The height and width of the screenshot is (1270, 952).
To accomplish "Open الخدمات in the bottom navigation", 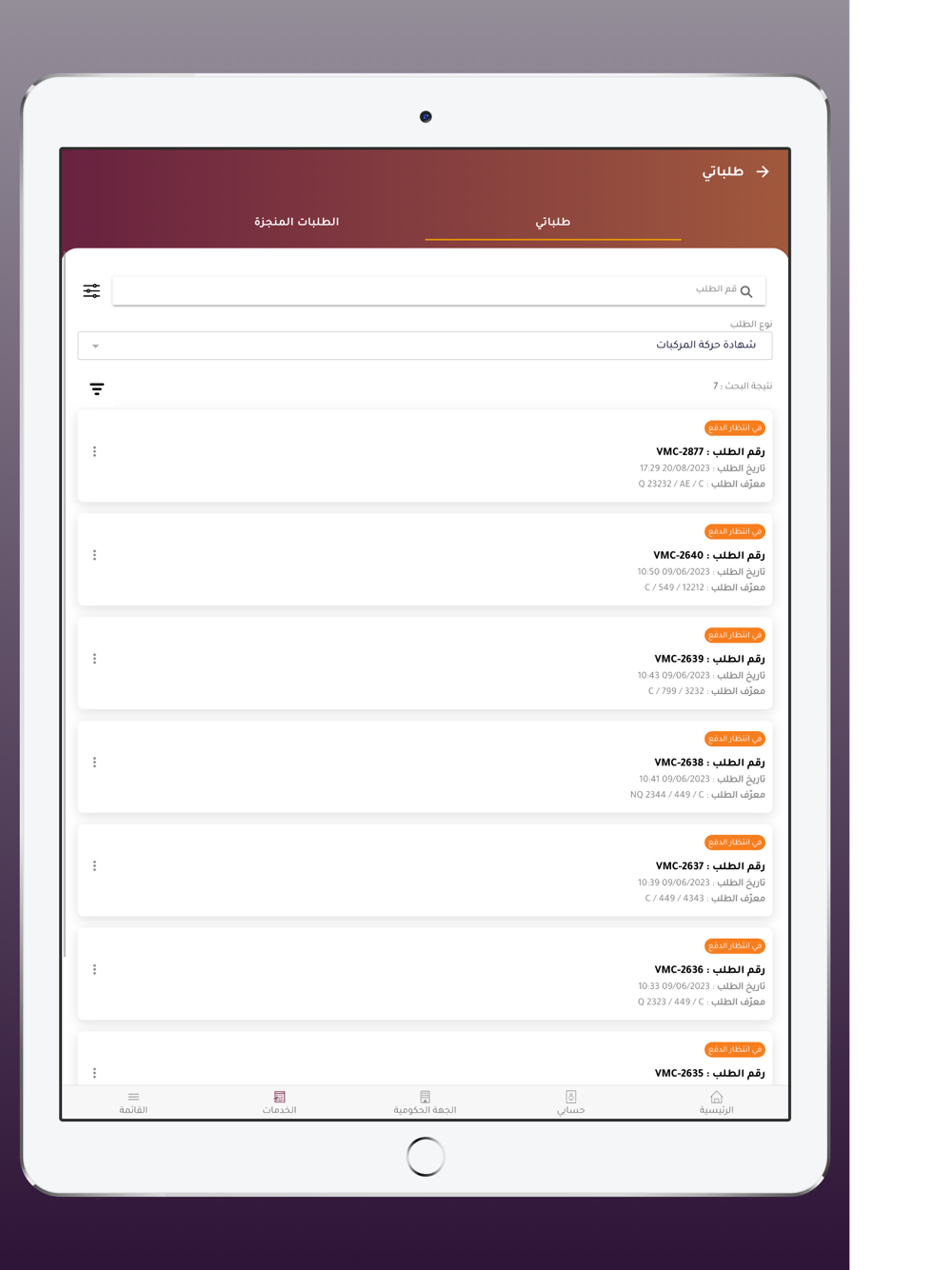I will (x=279, y=1102).
